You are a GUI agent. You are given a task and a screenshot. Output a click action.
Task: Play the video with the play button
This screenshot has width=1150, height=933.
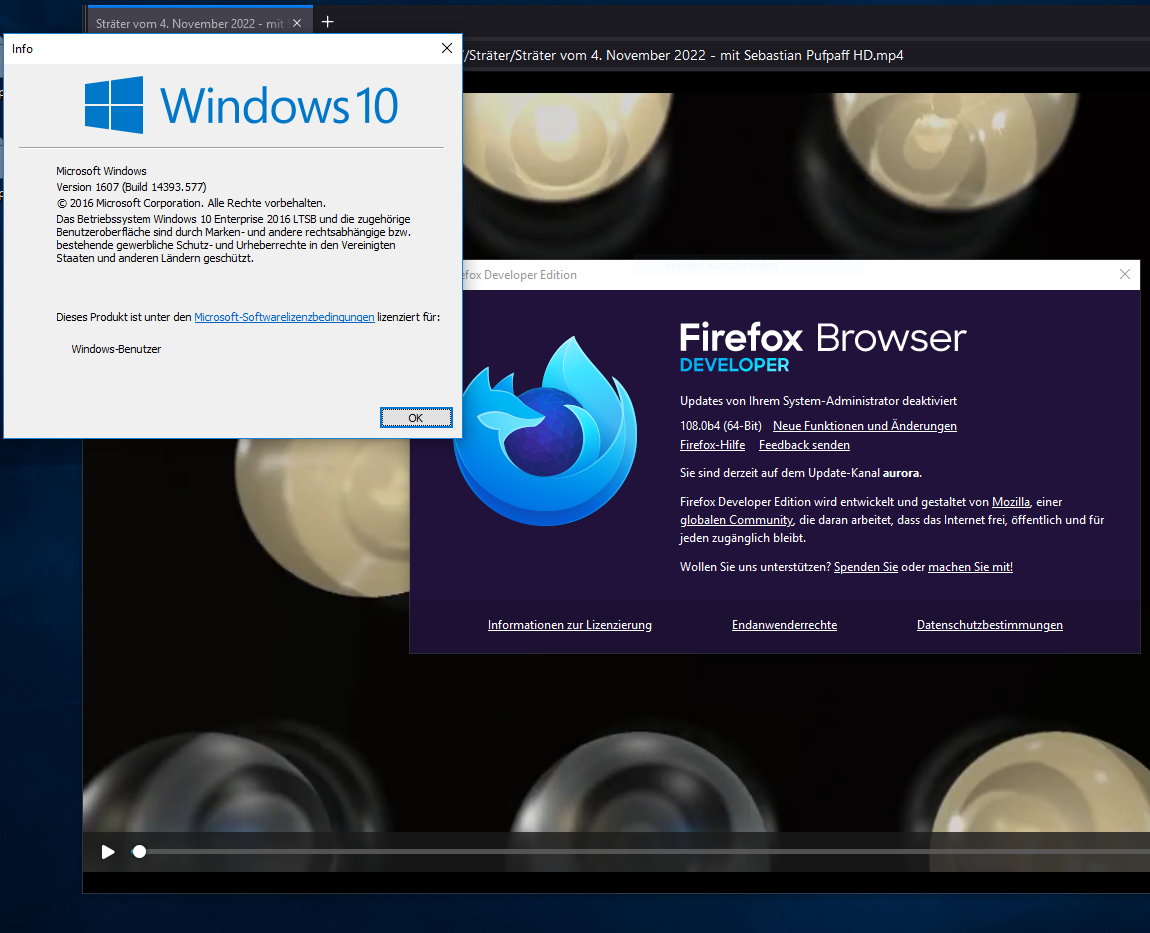(108, 852)
